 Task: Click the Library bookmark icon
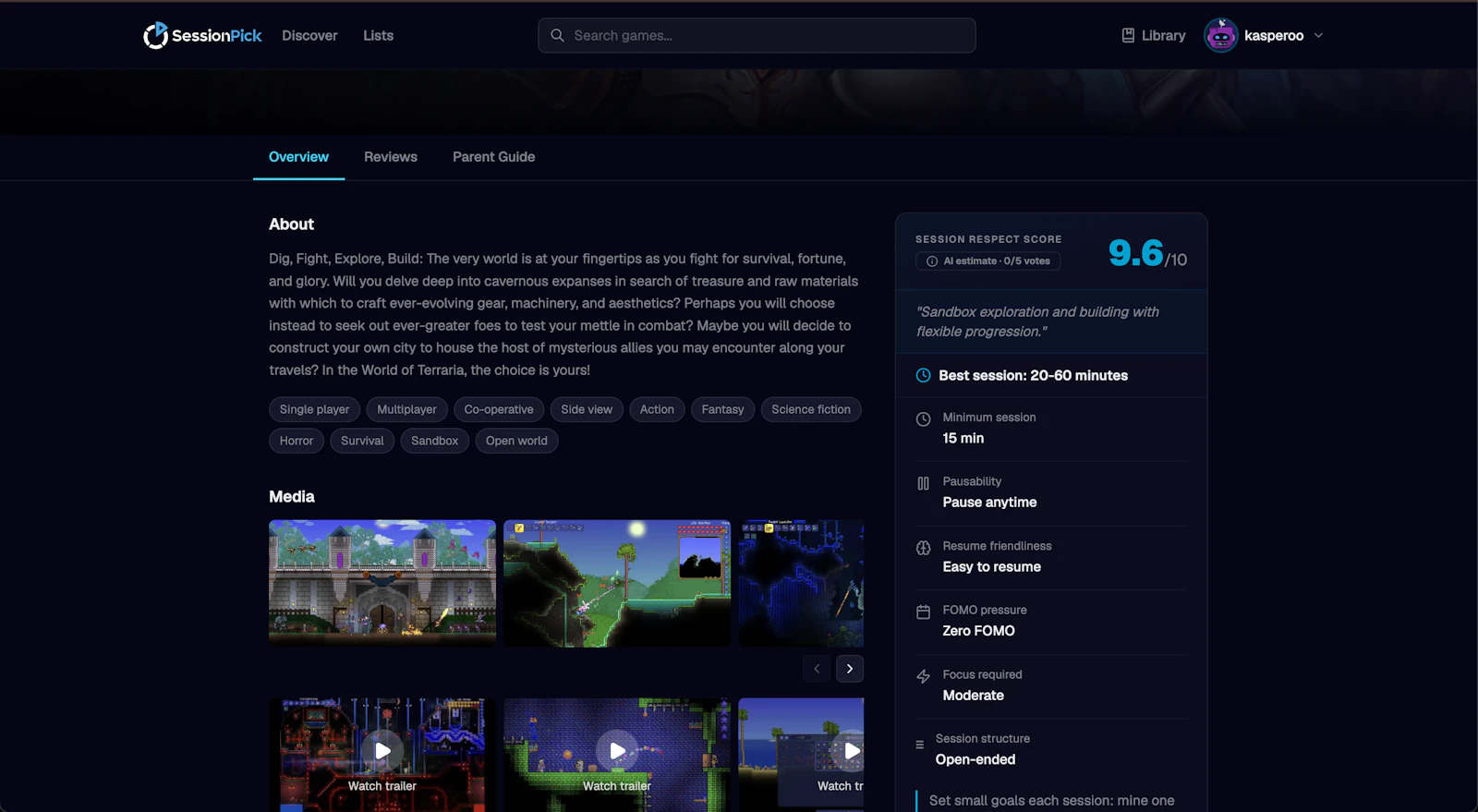[1128, 35]
